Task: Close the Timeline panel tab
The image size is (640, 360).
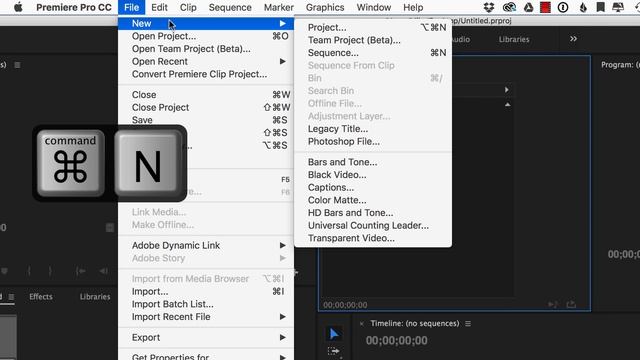Action: click(362, 324)
